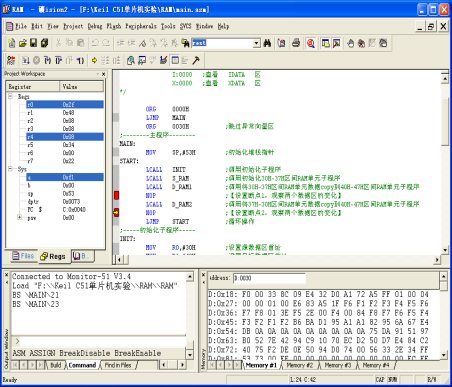Open the File menu
Screen dimensions: 452x387
[21, 26]
